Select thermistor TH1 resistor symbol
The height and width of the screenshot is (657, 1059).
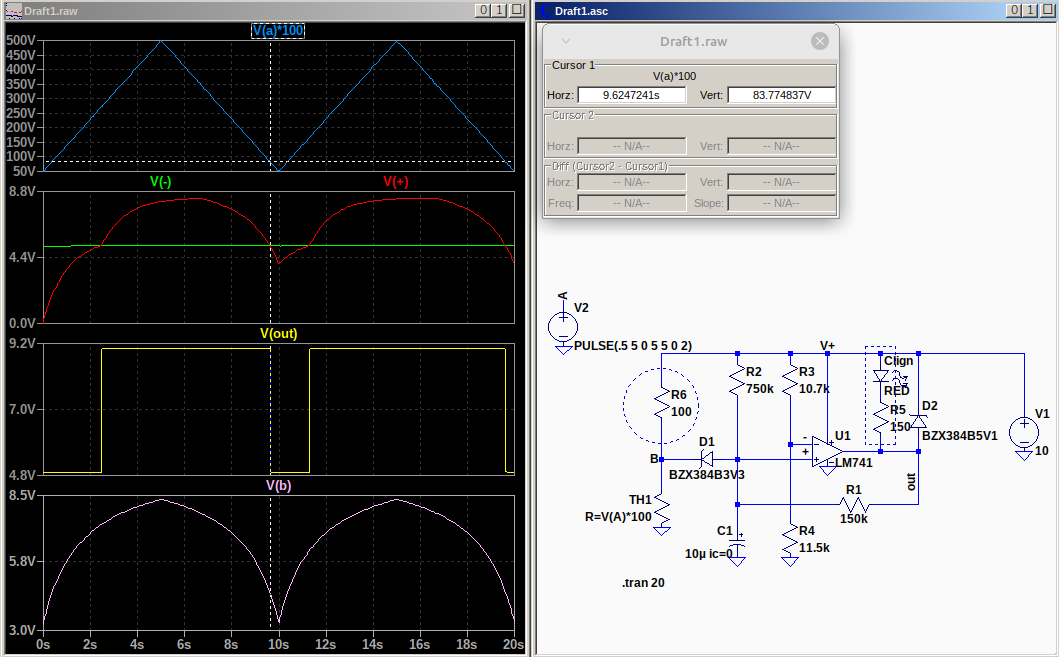click(x=661, y=508)
